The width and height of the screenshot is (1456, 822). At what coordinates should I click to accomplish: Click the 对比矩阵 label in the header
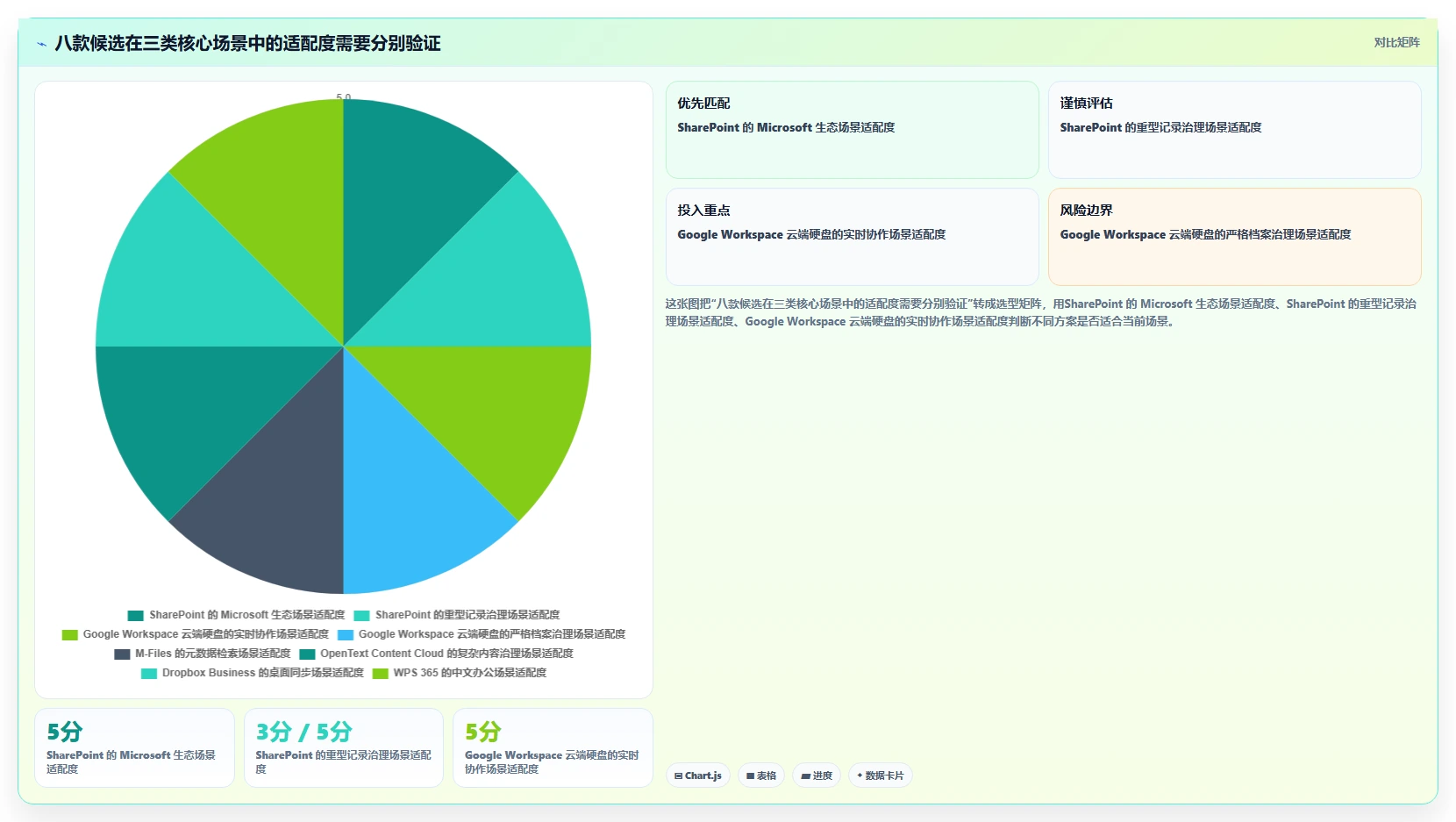[1396, 43]
